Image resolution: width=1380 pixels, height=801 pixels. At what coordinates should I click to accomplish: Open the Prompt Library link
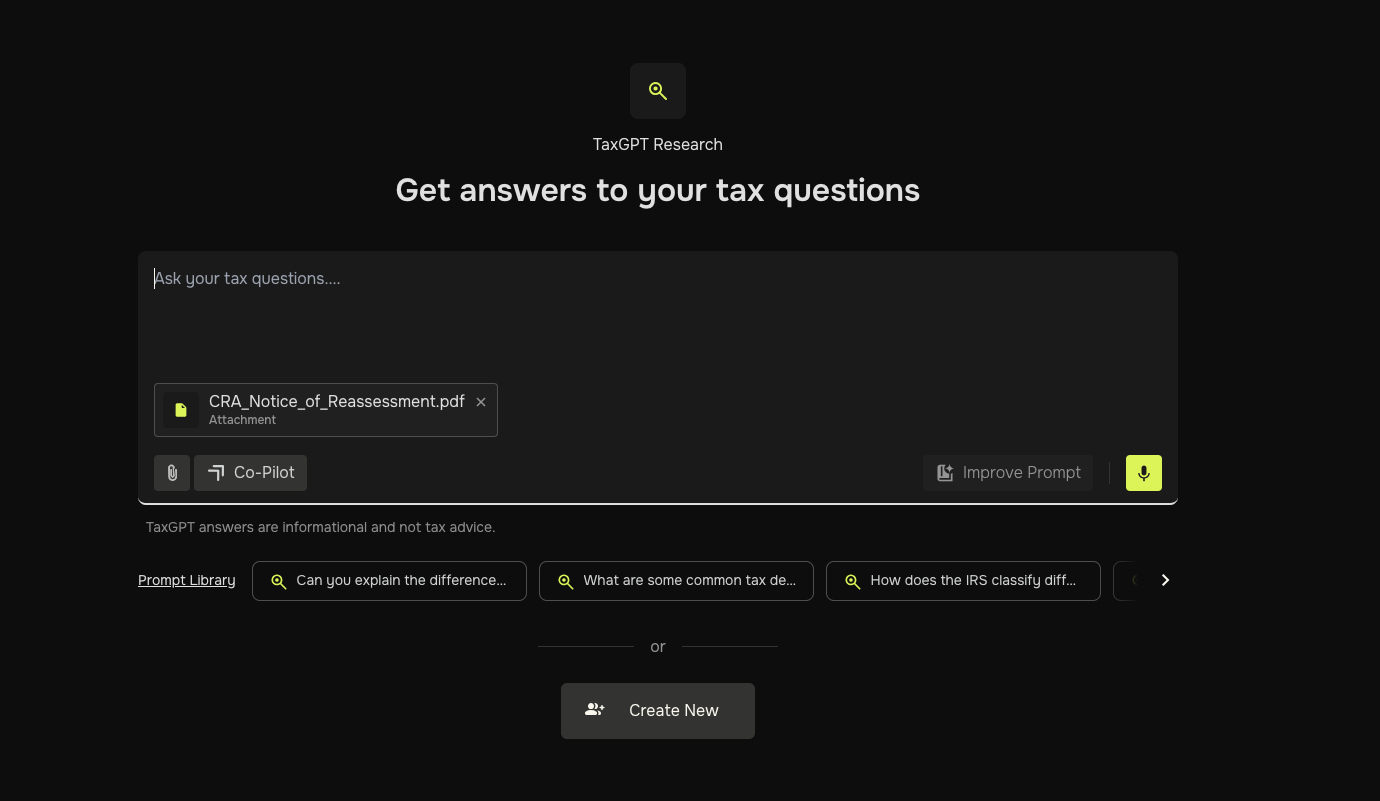(187, 580)
